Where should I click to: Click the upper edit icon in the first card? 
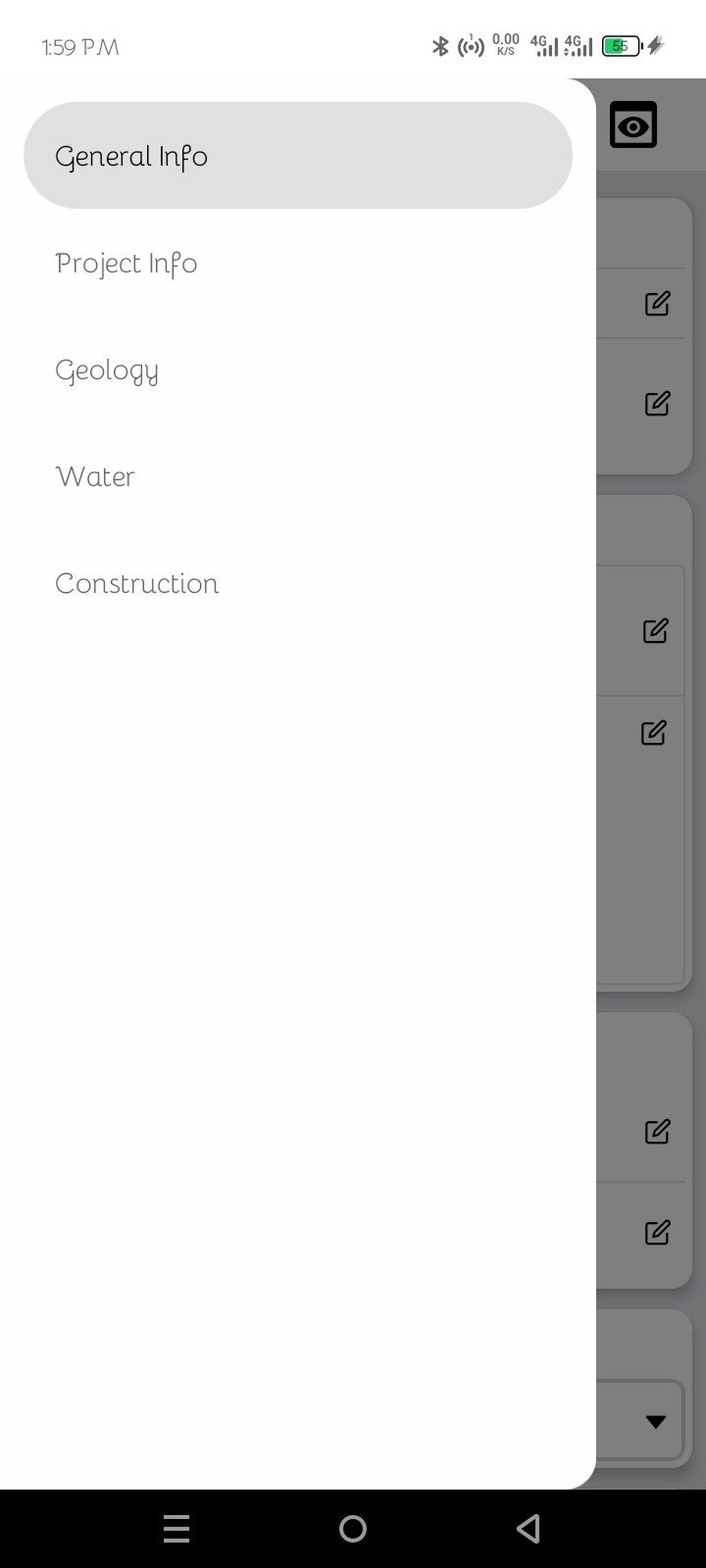pyautogui.click(x=657, y=304)
